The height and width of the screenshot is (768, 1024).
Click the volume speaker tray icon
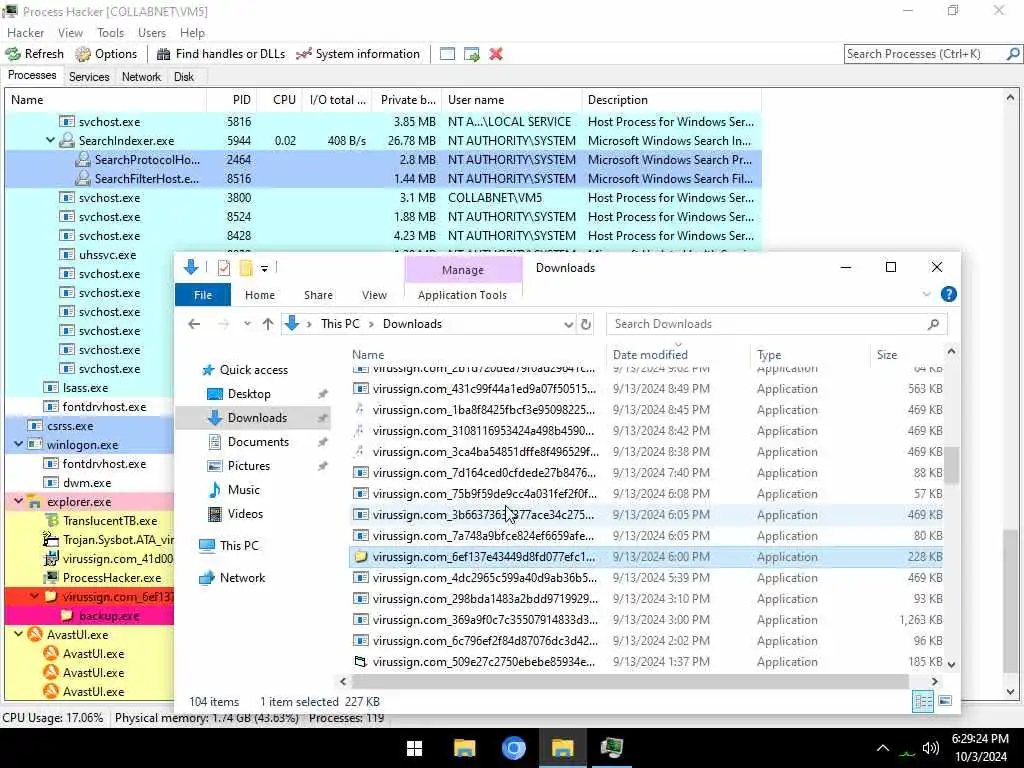(x=930, y=748)
